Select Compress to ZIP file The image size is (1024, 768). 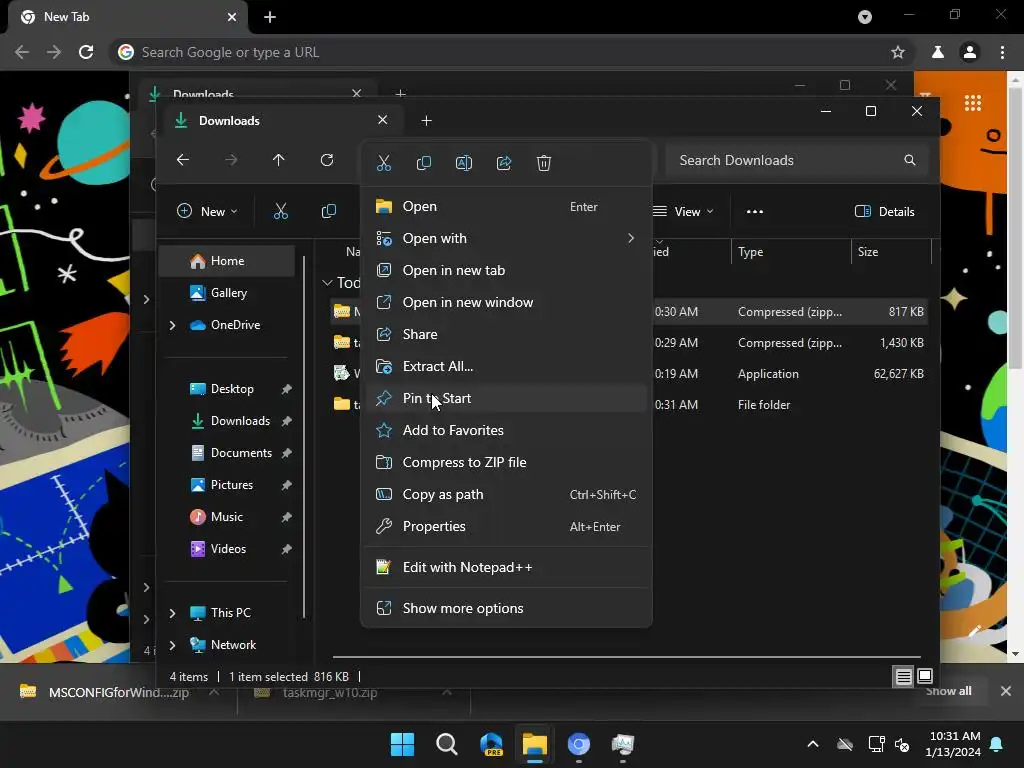(506, 462)
